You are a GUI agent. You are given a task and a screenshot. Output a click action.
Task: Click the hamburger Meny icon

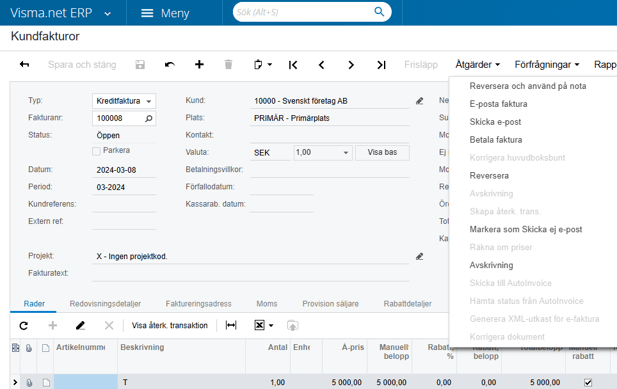tap(147, 13)
